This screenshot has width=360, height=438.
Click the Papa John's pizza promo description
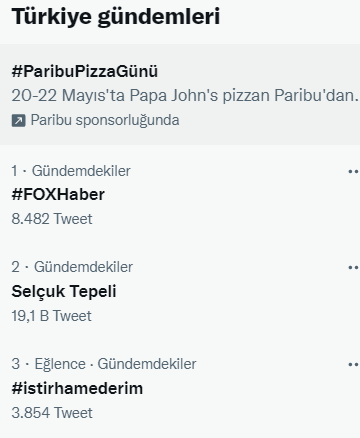point(185,95)
